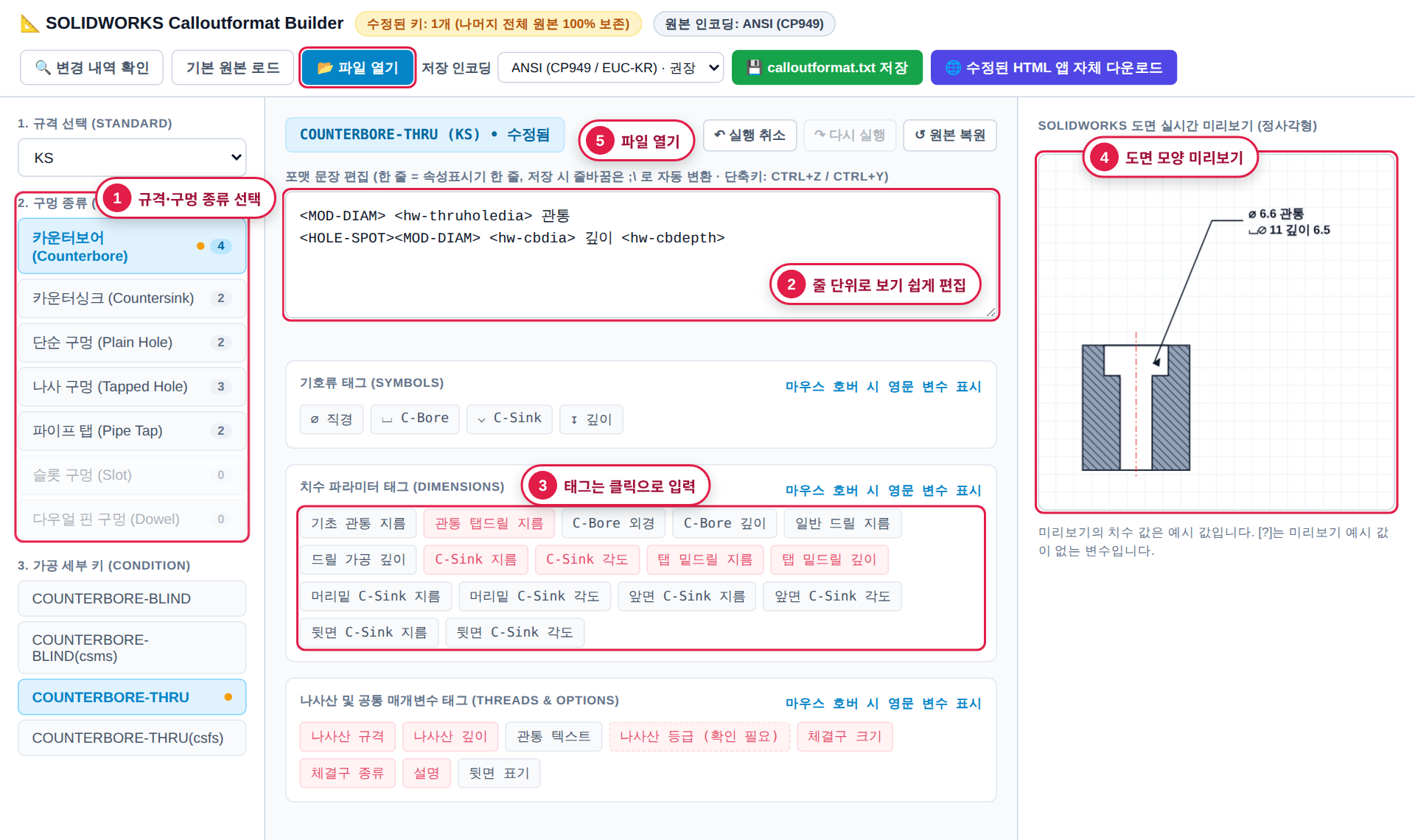The width and height of the screenshot is (1415, 840).
Task: Insert 드릴 가공 깊이 tag
Action: click(x=358, y=559)
